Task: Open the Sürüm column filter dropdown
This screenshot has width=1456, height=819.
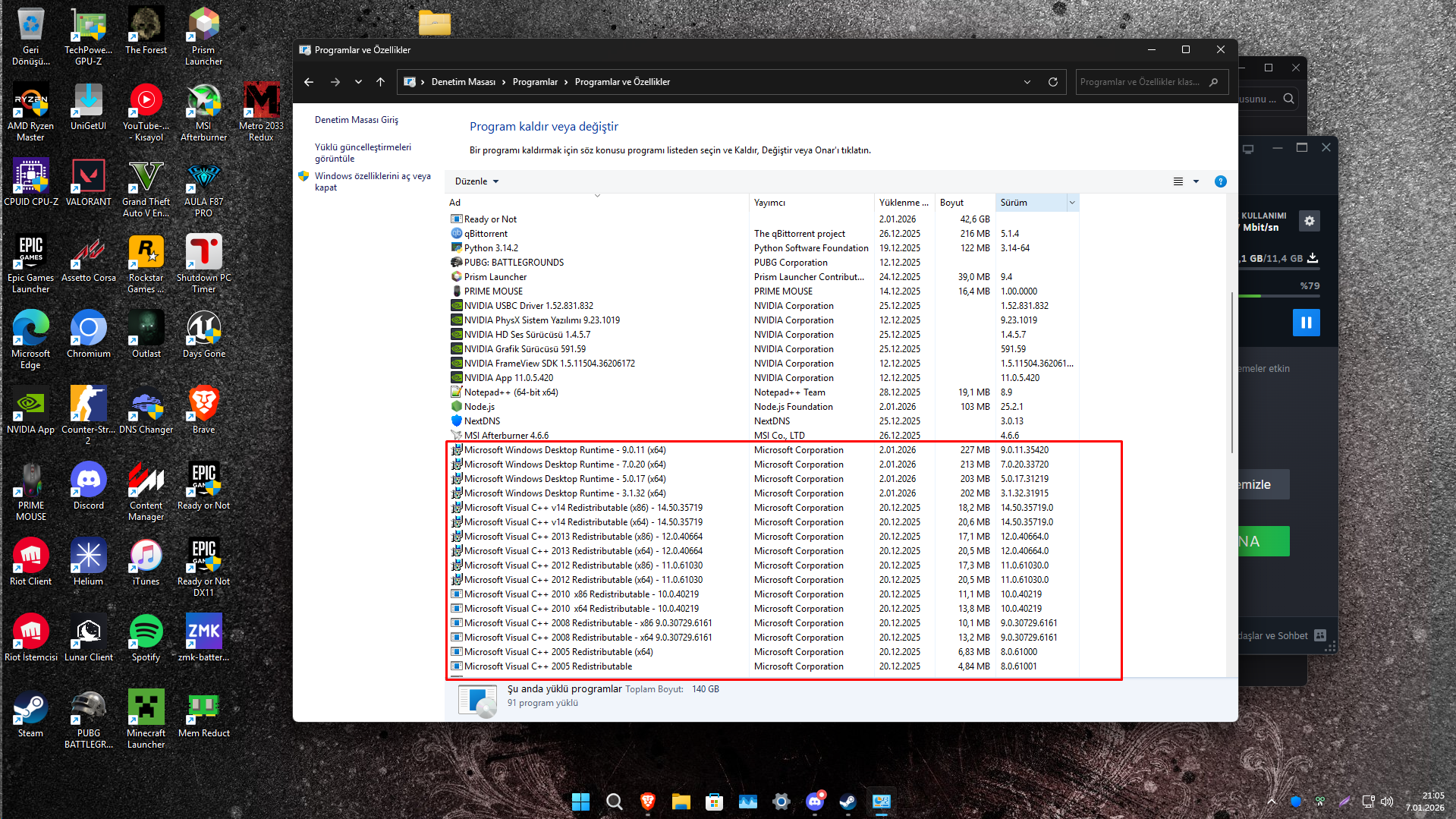Action: [1072, 203]
